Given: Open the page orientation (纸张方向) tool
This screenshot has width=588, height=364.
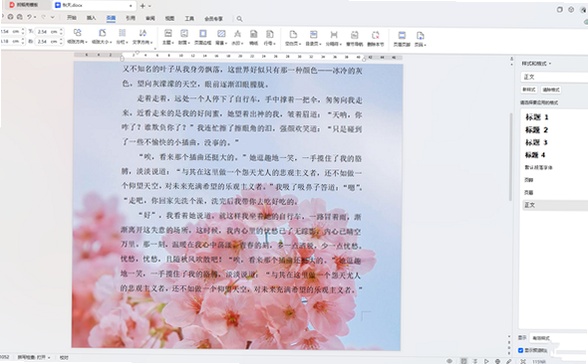Looking at the screenshot, I should (77, 36).
